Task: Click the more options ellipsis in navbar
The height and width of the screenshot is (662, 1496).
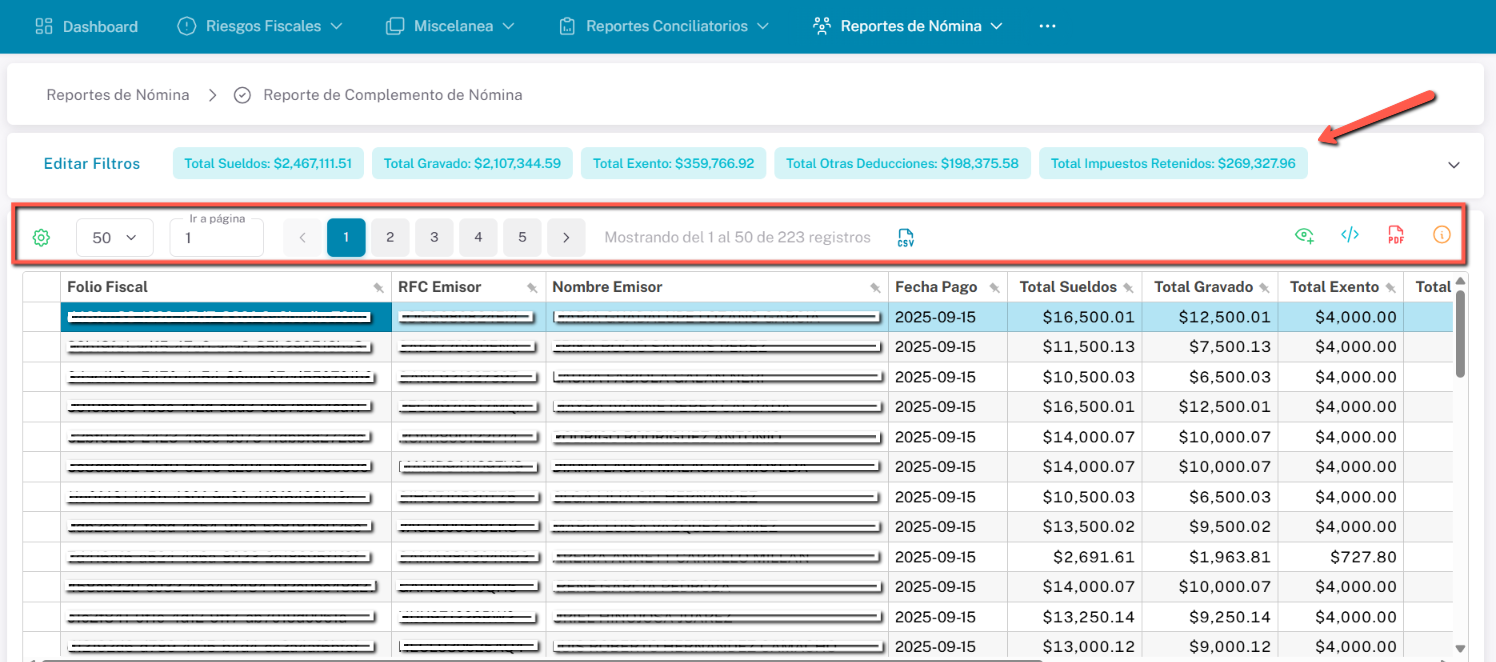Action: [1047, 26]
